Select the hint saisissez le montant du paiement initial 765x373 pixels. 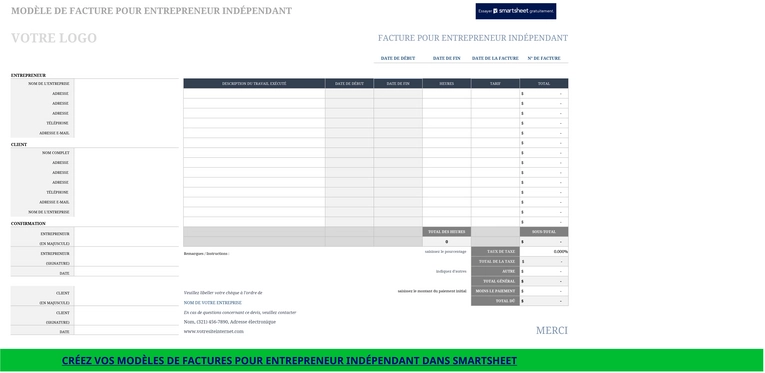click(432, 291)
